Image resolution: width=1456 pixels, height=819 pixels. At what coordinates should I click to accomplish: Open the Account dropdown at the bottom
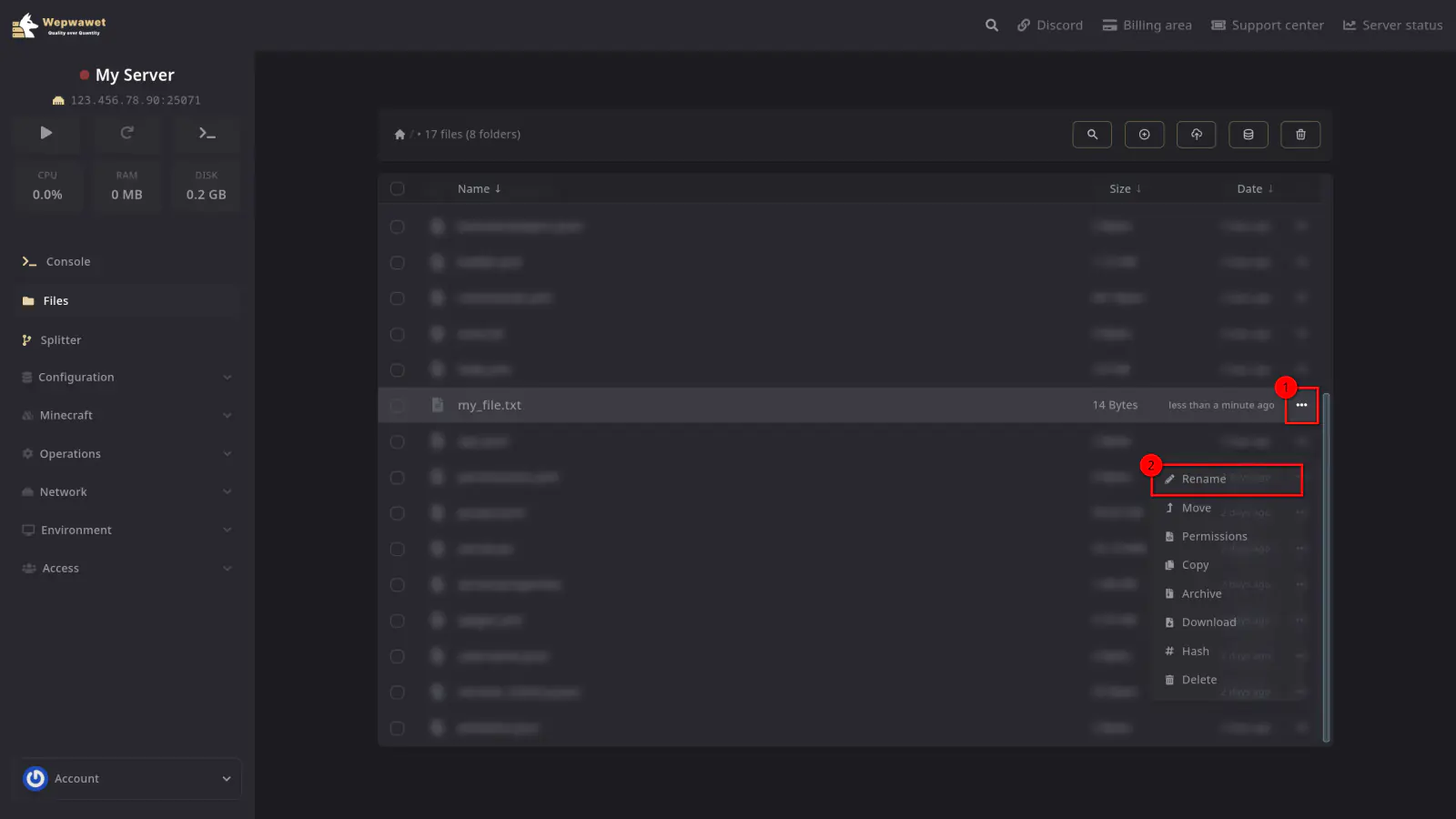pos(127,779)
